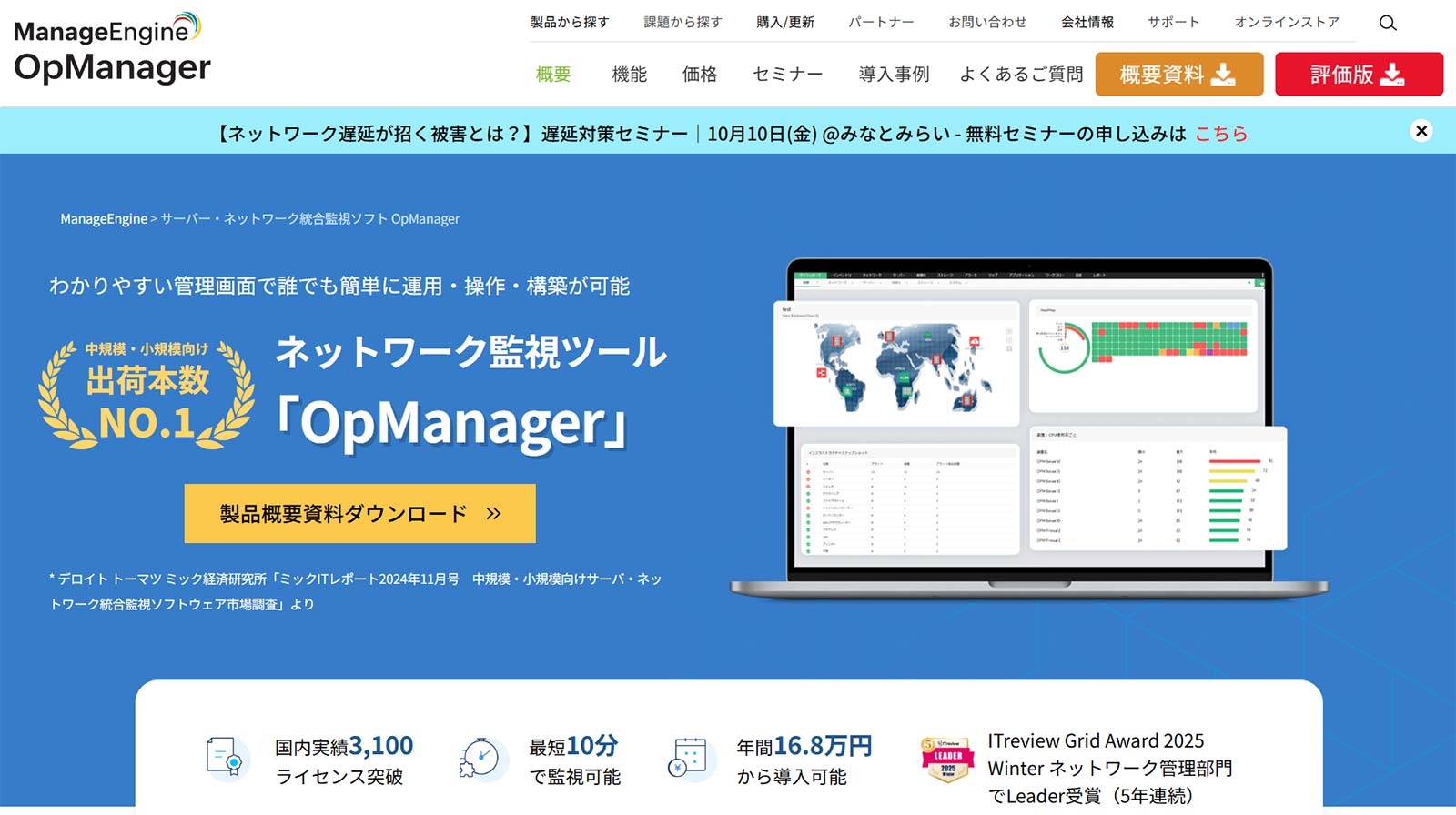
Task: Open the 価格 page
Action: point(699,75)
